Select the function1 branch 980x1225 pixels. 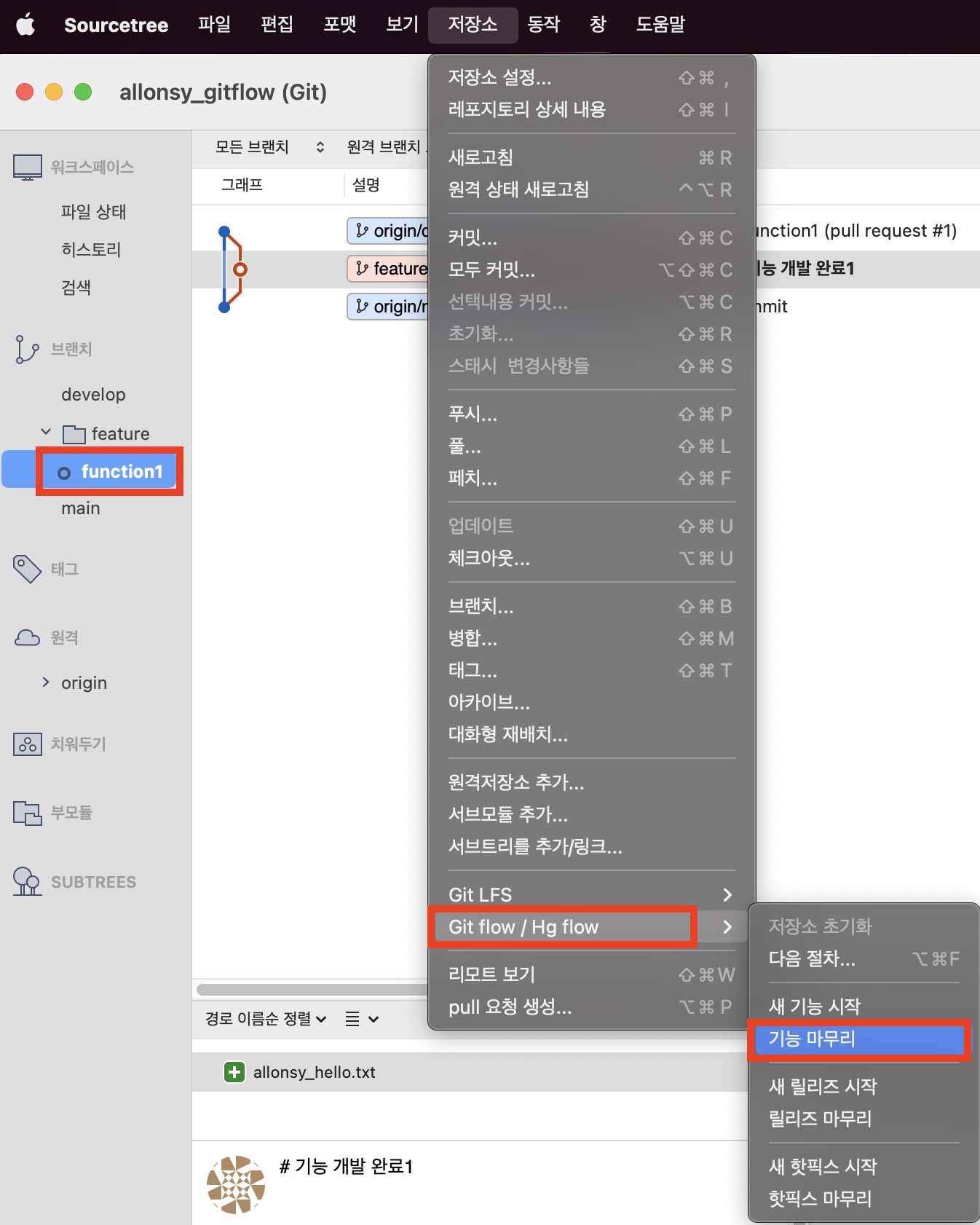pyautogui.click(x=122, y=472)
